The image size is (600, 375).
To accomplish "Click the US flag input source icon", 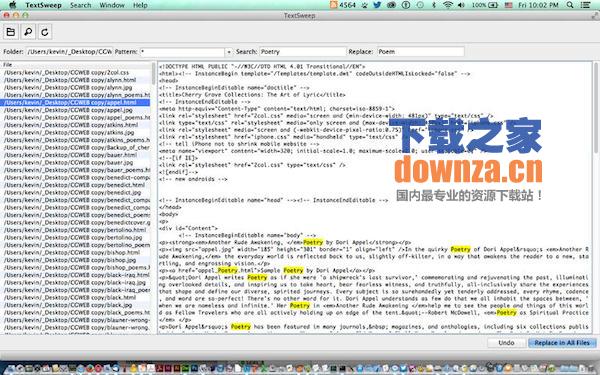I will pyautogui.click(x=508, y=5).
